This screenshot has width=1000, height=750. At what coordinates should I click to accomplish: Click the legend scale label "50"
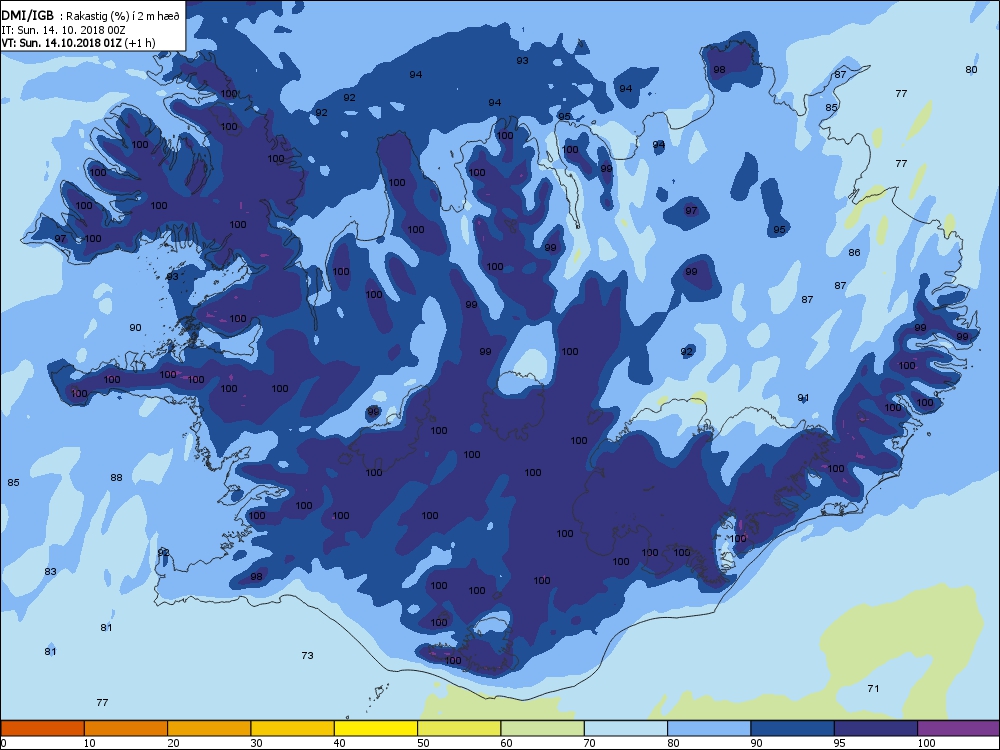point(423,743)
